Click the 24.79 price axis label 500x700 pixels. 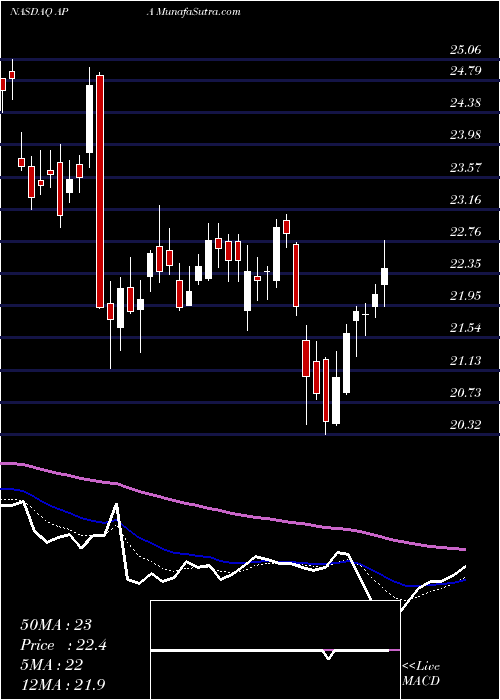(466, 71)
